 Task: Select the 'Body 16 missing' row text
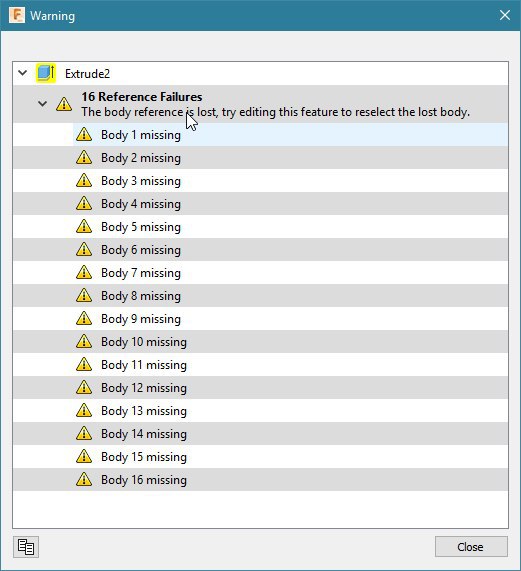tap(144, 480)
